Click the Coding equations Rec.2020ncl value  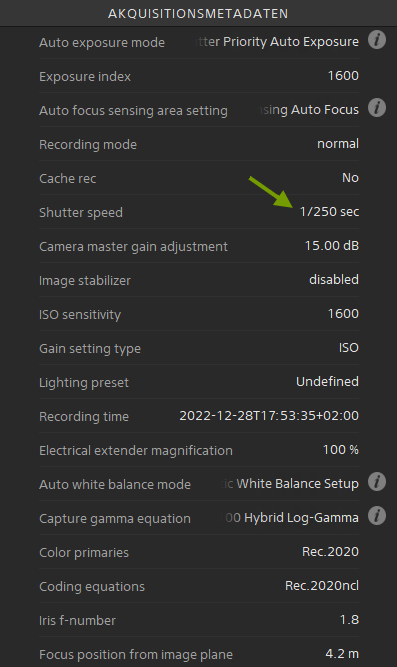tap(322, 586)
